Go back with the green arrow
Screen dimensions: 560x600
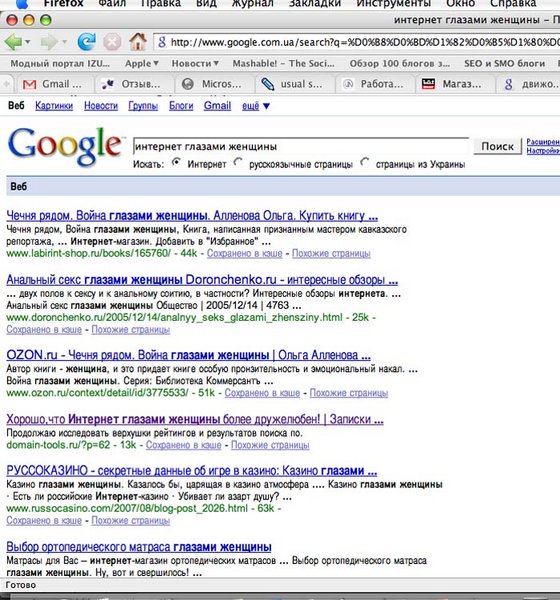click(13, 42)
